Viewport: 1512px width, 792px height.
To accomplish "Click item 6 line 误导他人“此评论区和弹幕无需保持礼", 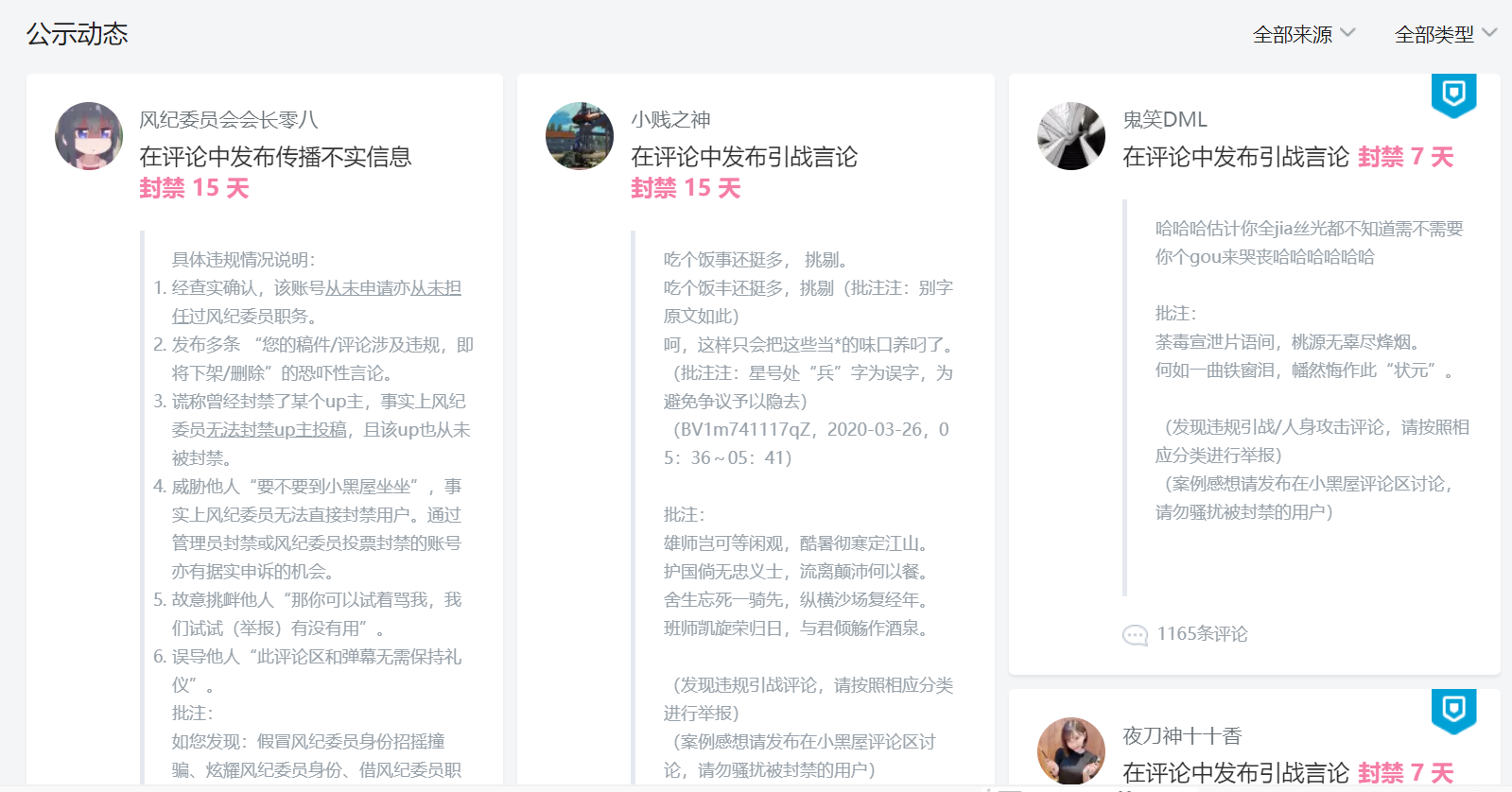I will coord(317,657).
